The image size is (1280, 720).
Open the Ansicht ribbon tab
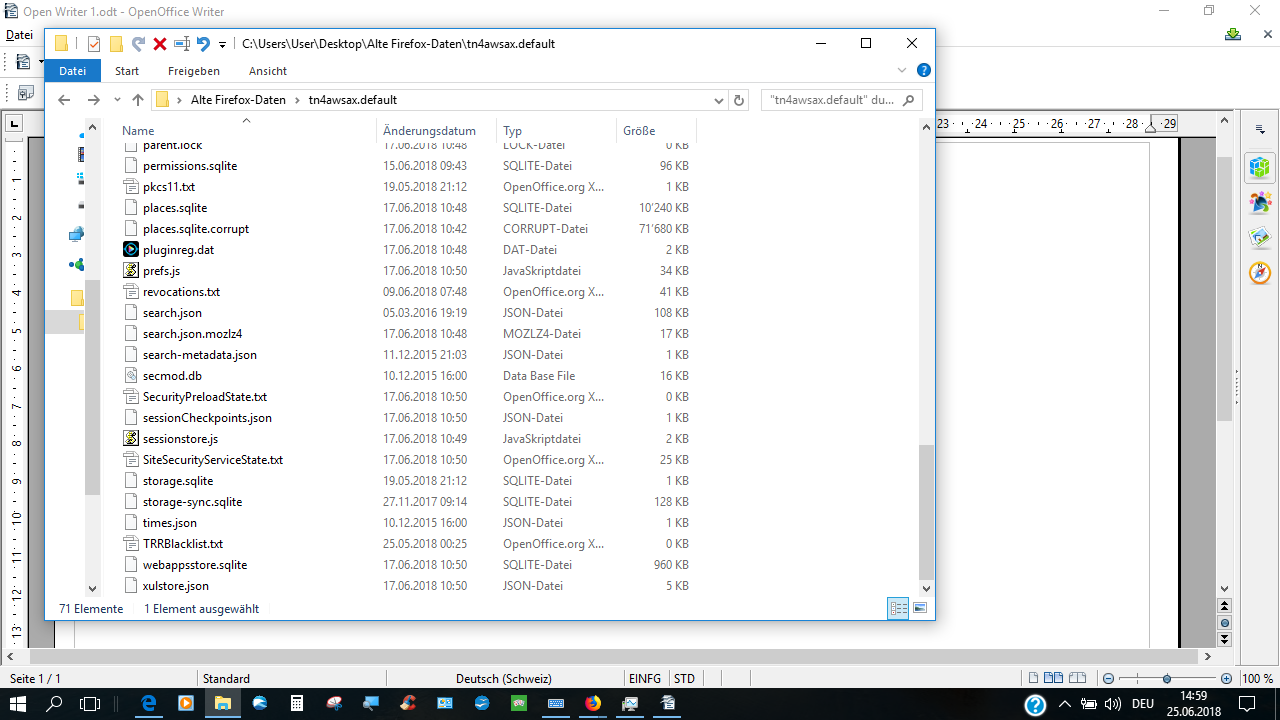point(267,71)
